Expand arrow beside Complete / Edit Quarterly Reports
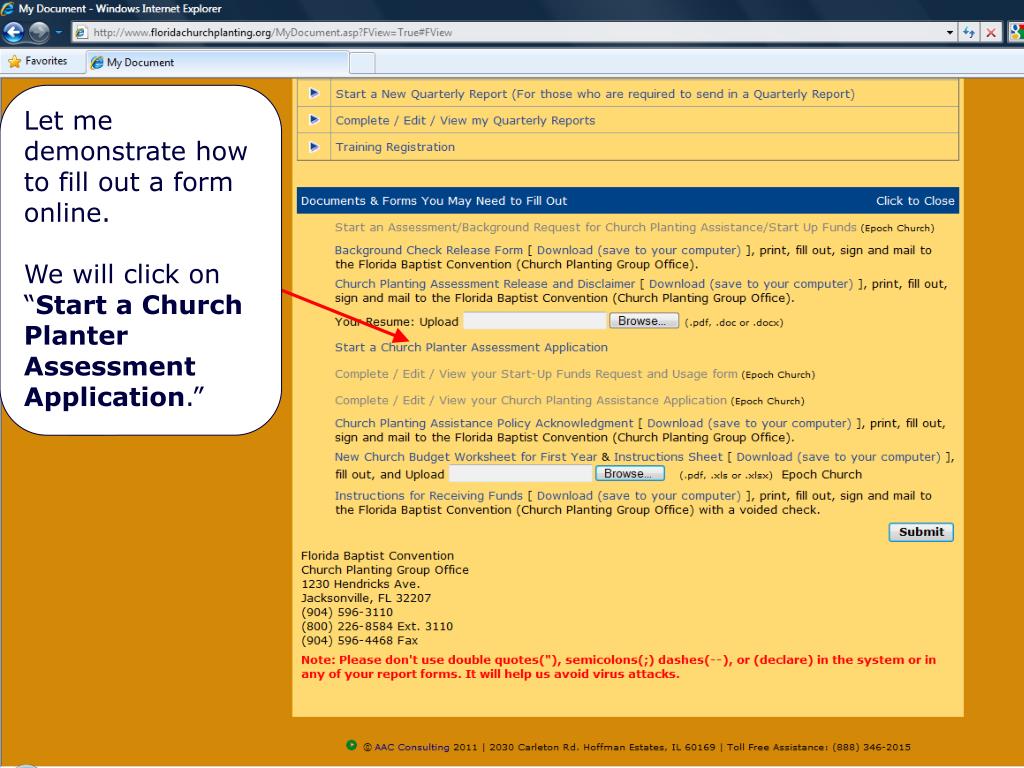Image resolution: width=1024 pixels, height=768 pixels. 314,120
